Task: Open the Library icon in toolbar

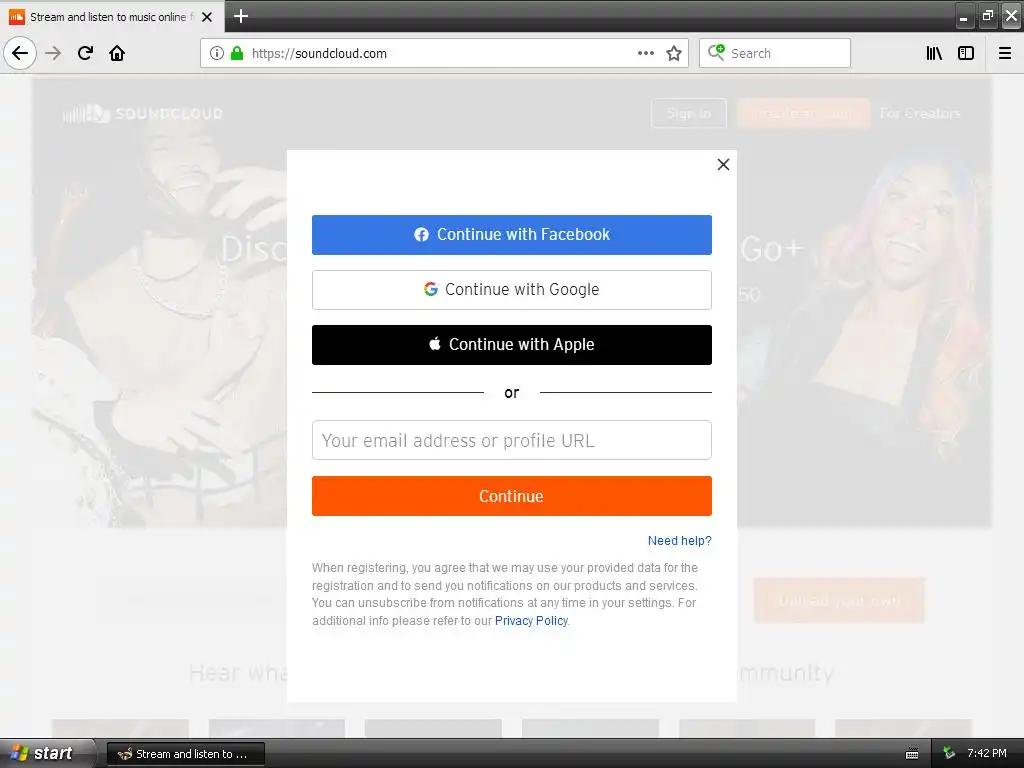Action: (x=934, y=53)
